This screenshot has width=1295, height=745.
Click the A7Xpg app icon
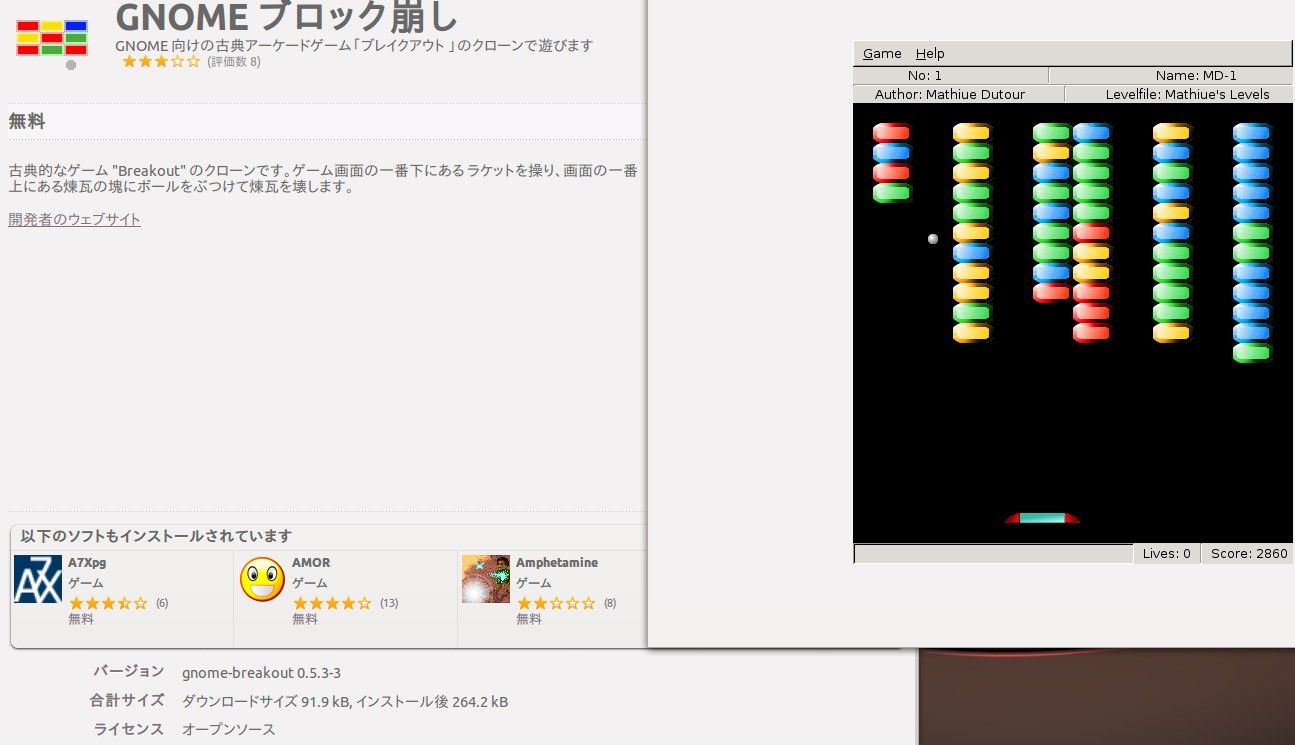38,579
